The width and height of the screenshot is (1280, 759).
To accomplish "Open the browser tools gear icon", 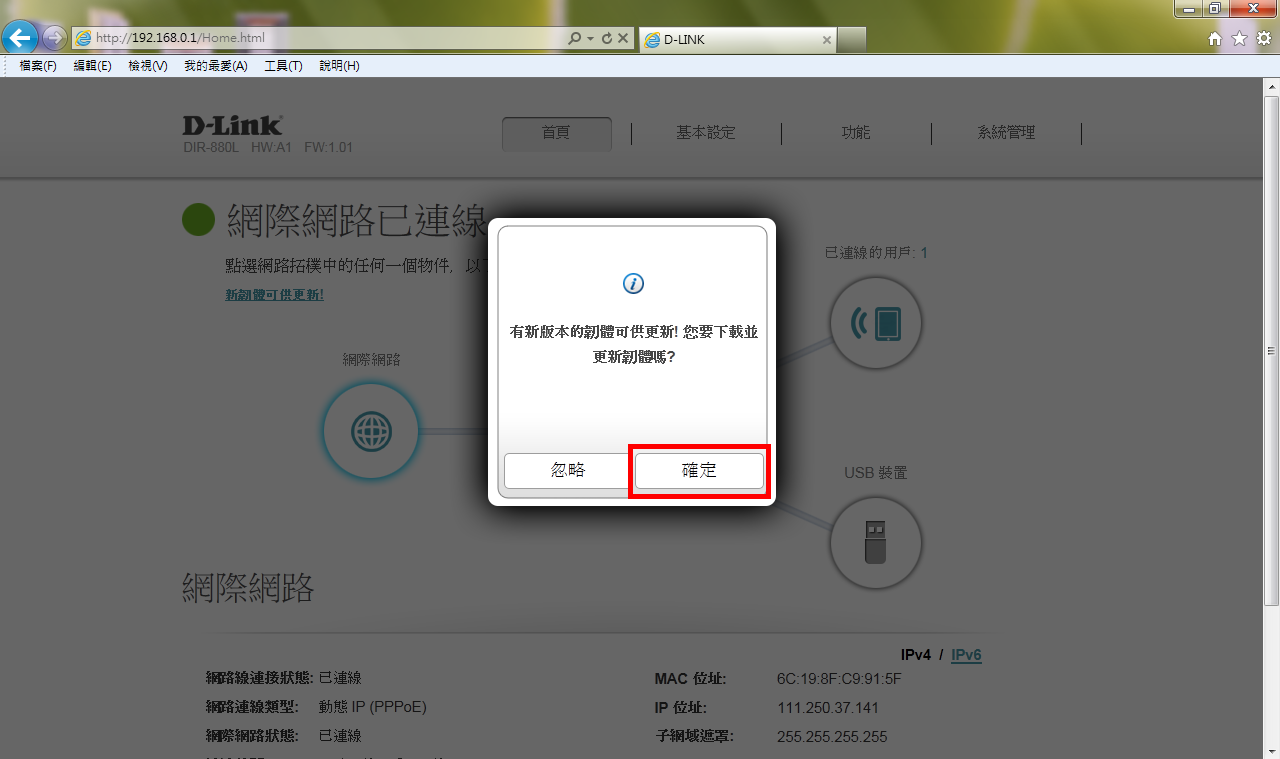I will [x=1263, y=39].
